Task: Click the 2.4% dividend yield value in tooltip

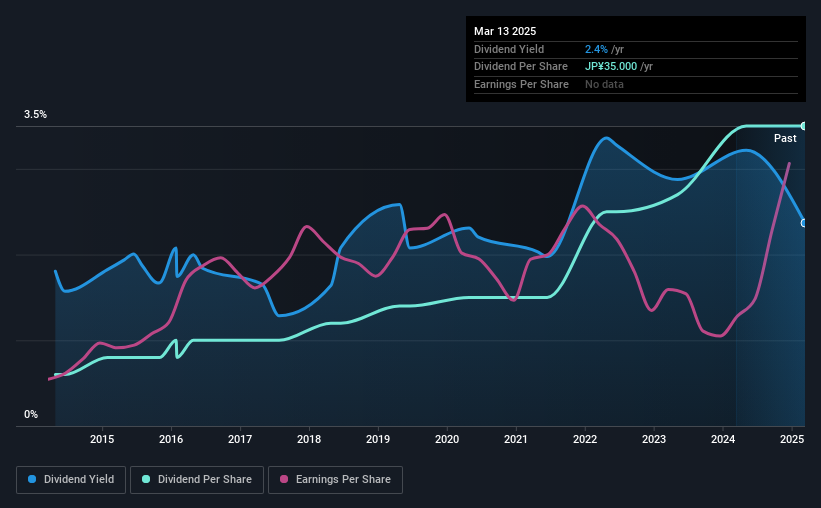Action: pos(596,49)
